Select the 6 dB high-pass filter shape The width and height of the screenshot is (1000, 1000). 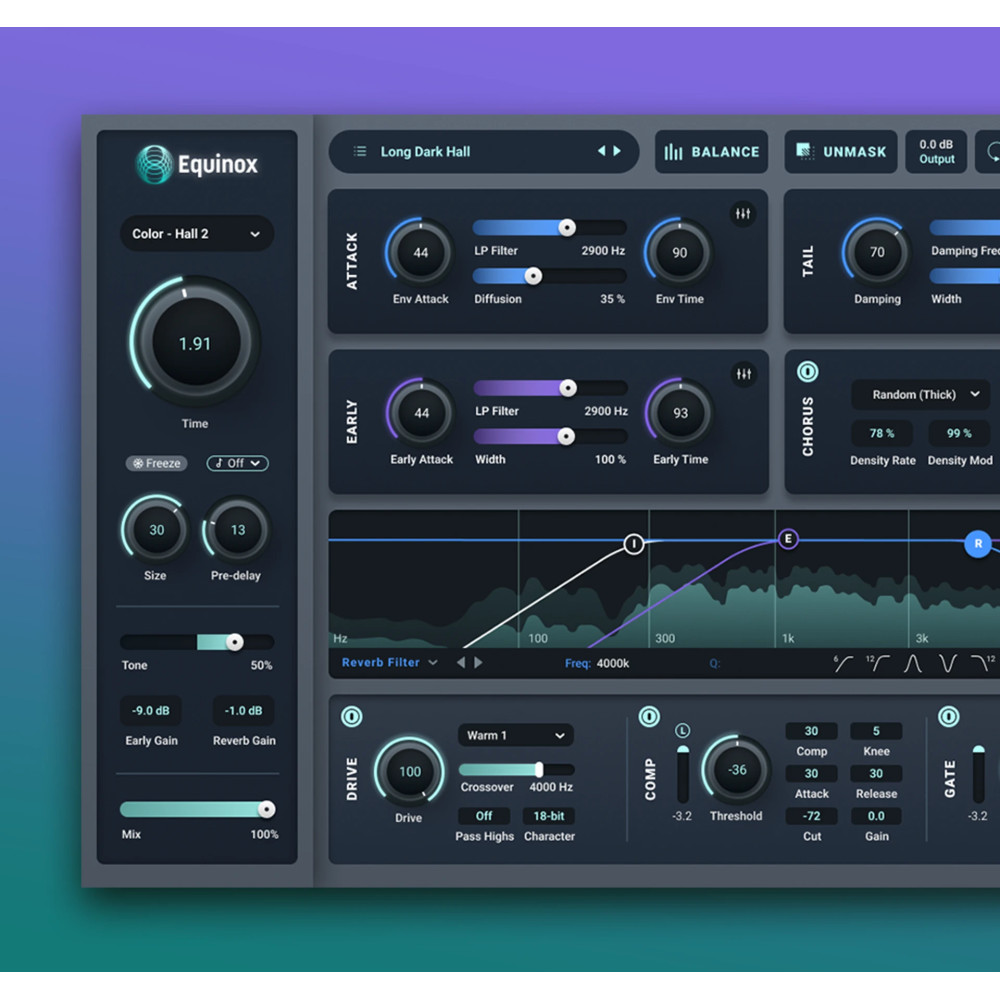[843, 664]
